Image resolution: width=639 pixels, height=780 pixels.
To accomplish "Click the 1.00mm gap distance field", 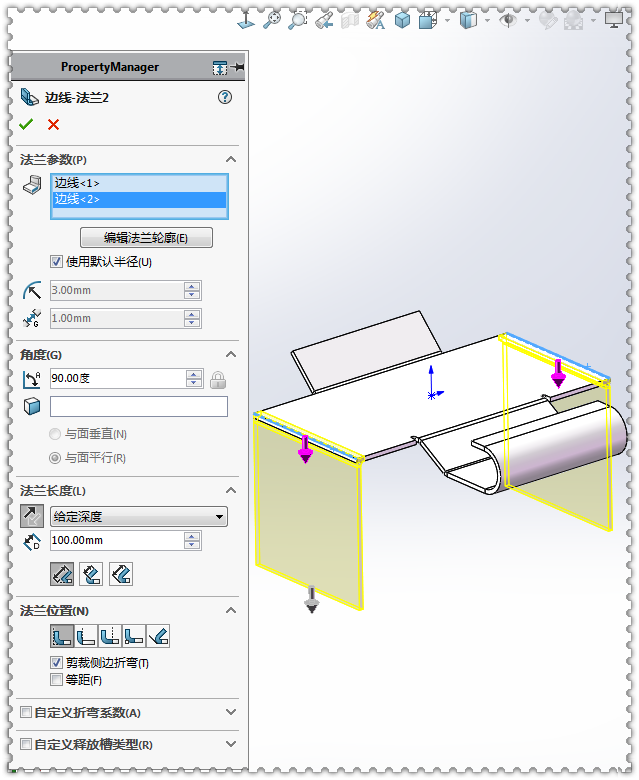I will pyautogui.click(x=117, y=318).
